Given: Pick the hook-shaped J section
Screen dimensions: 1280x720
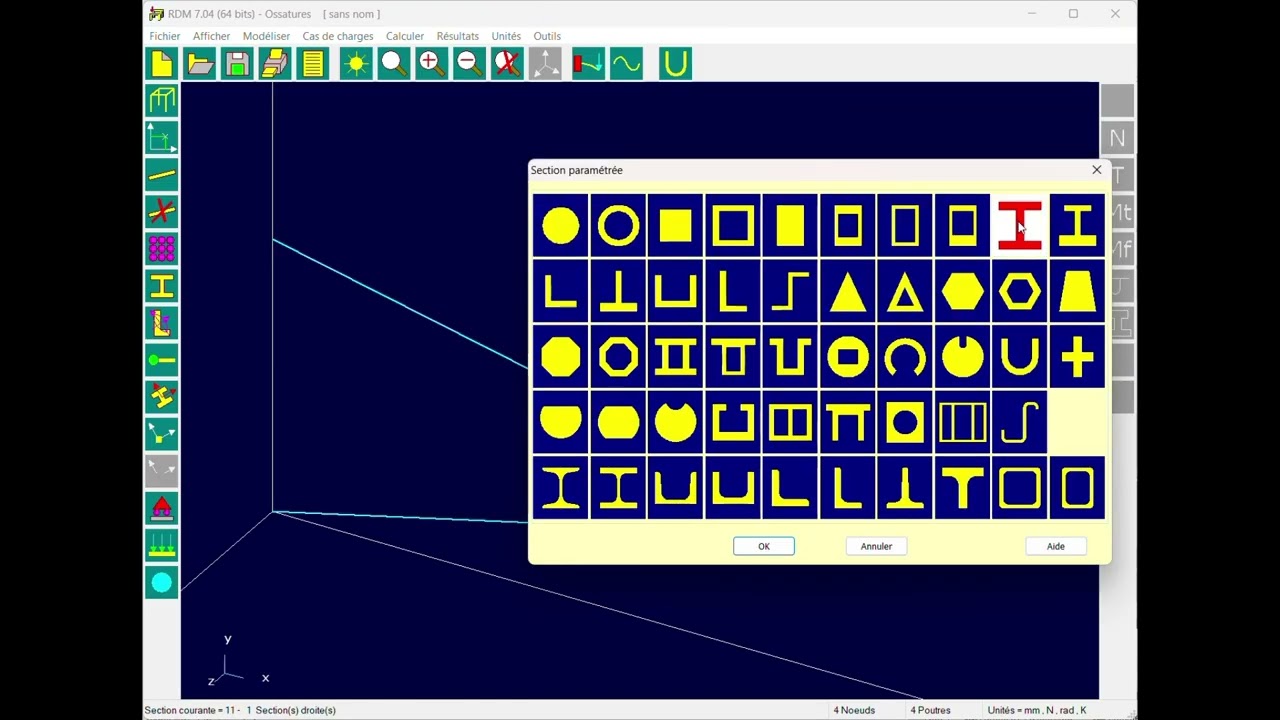Looking at the screenshot, I should (x=1020, y=422).
